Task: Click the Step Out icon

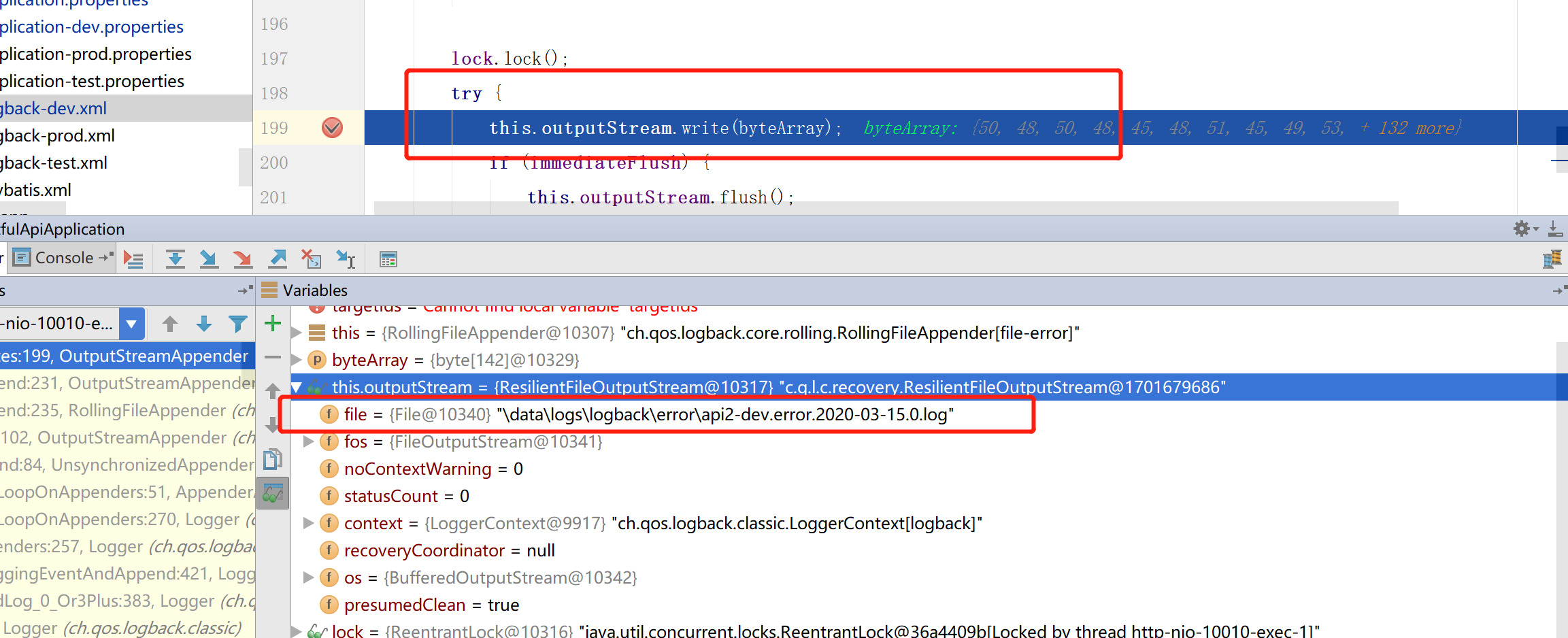Action: click(278, 258)
